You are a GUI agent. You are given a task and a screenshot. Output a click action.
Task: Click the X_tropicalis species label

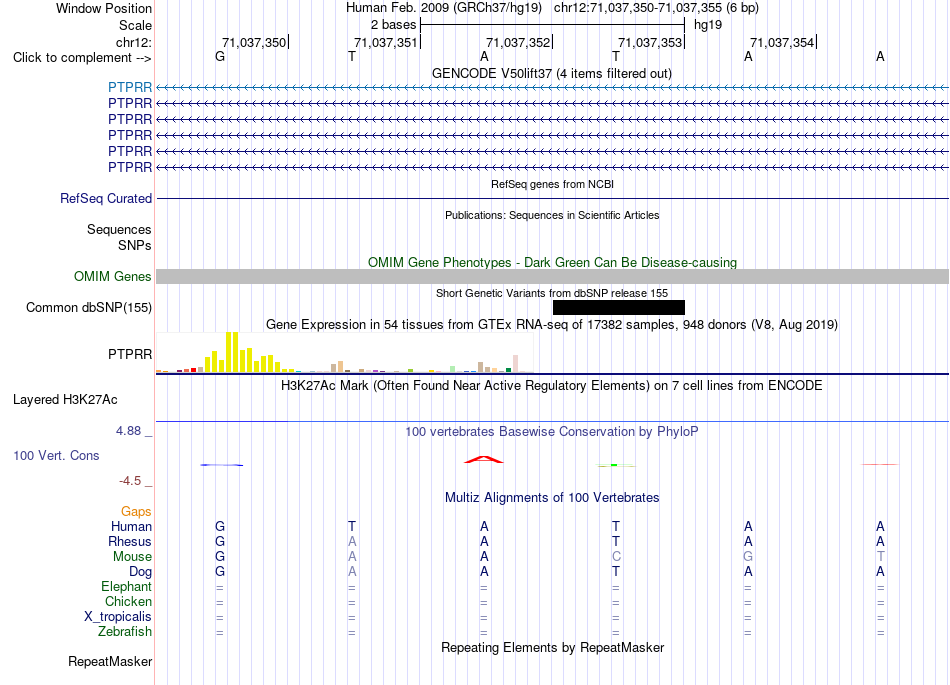(118, 617)
